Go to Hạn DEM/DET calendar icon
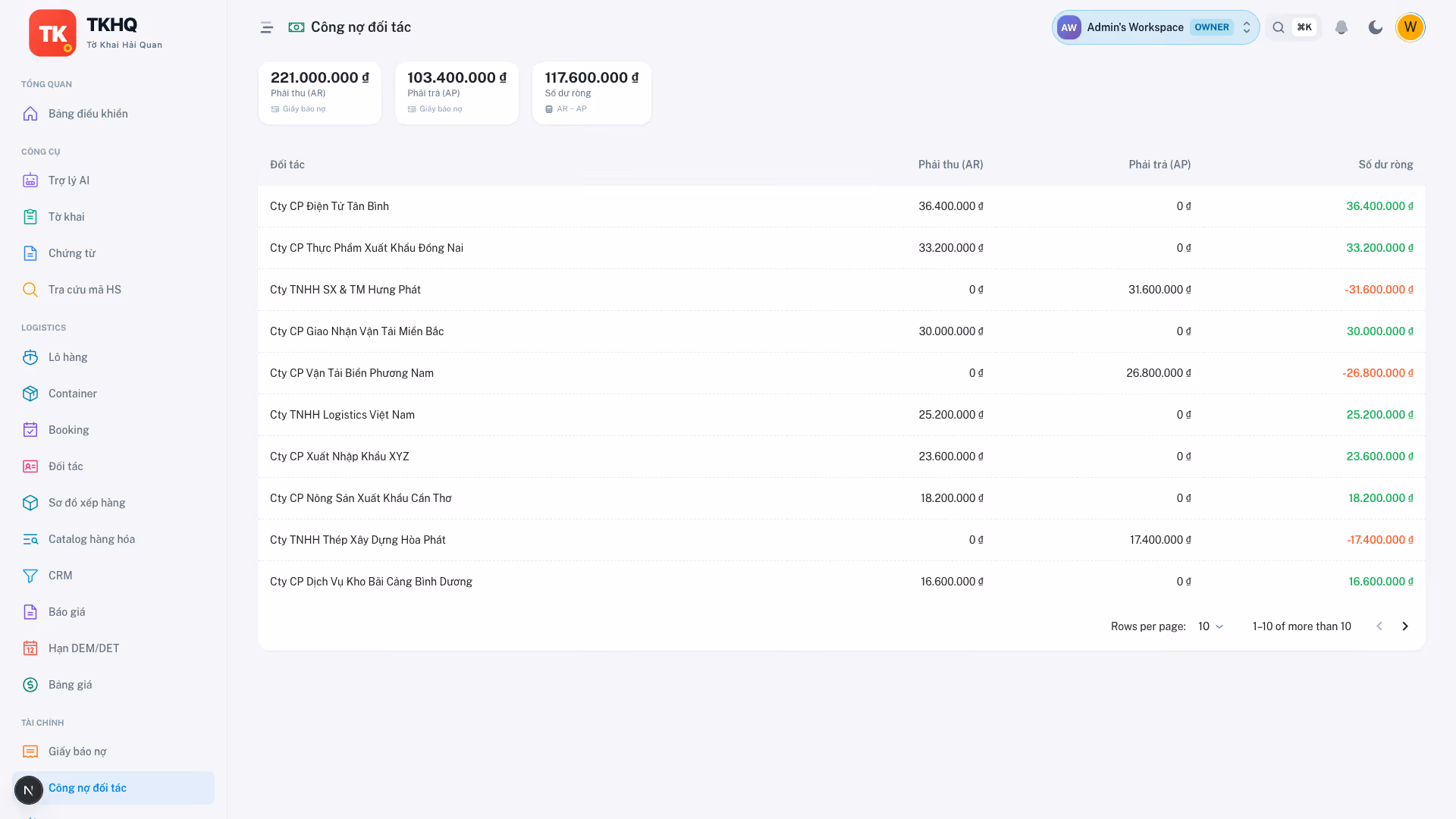This screenshot has width=1456, height=819. coord(30,648)
